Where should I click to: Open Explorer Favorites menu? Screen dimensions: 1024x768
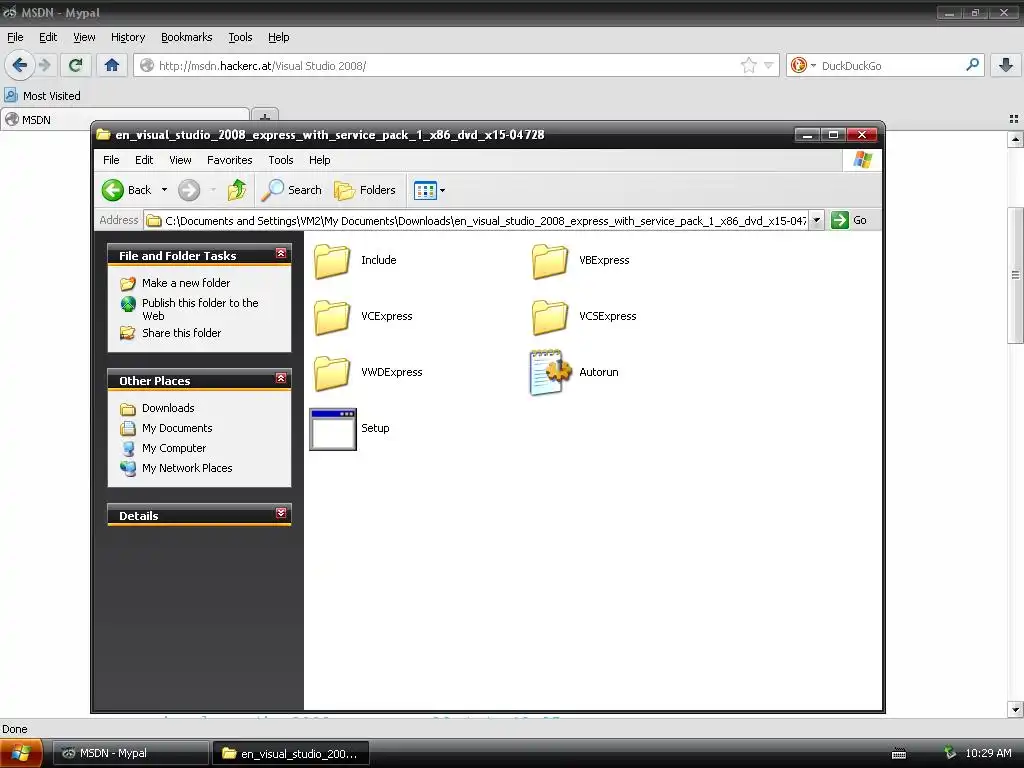click(229, 160)
